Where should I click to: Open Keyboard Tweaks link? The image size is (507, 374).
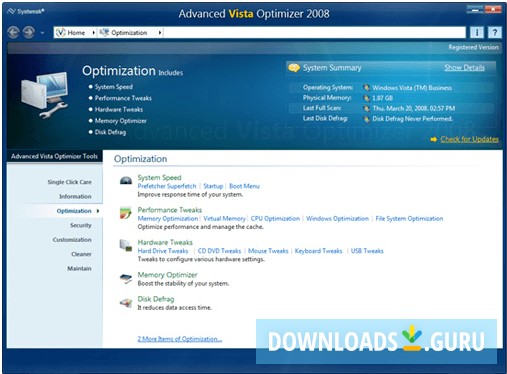click(x=318, y=251)
